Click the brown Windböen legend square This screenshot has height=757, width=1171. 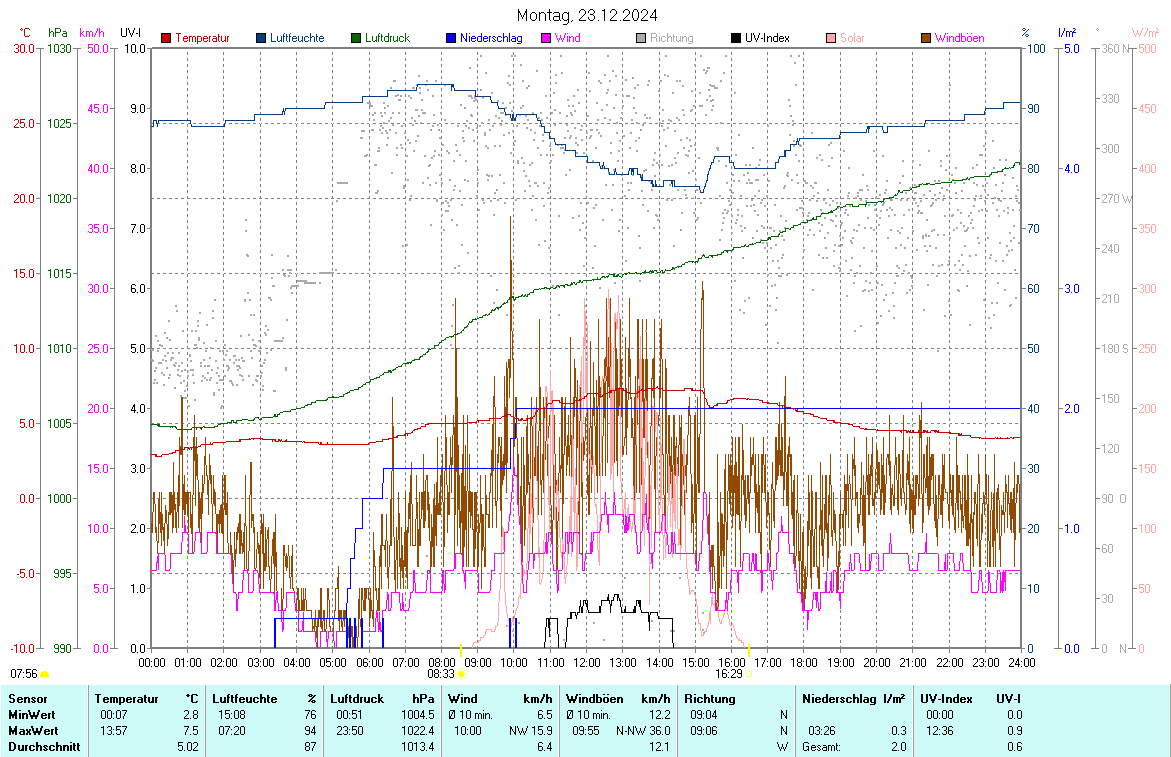click(926, 38)
